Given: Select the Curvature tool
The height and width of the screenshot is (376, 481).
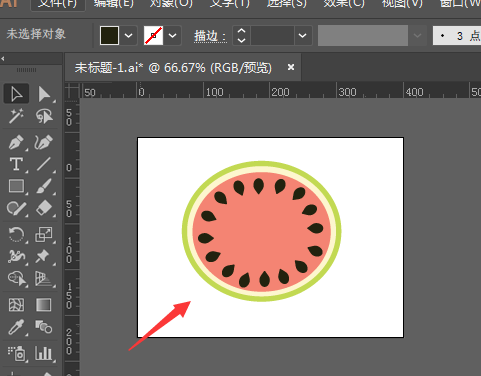Looking at the screenshot, I should tap(44, 142).
